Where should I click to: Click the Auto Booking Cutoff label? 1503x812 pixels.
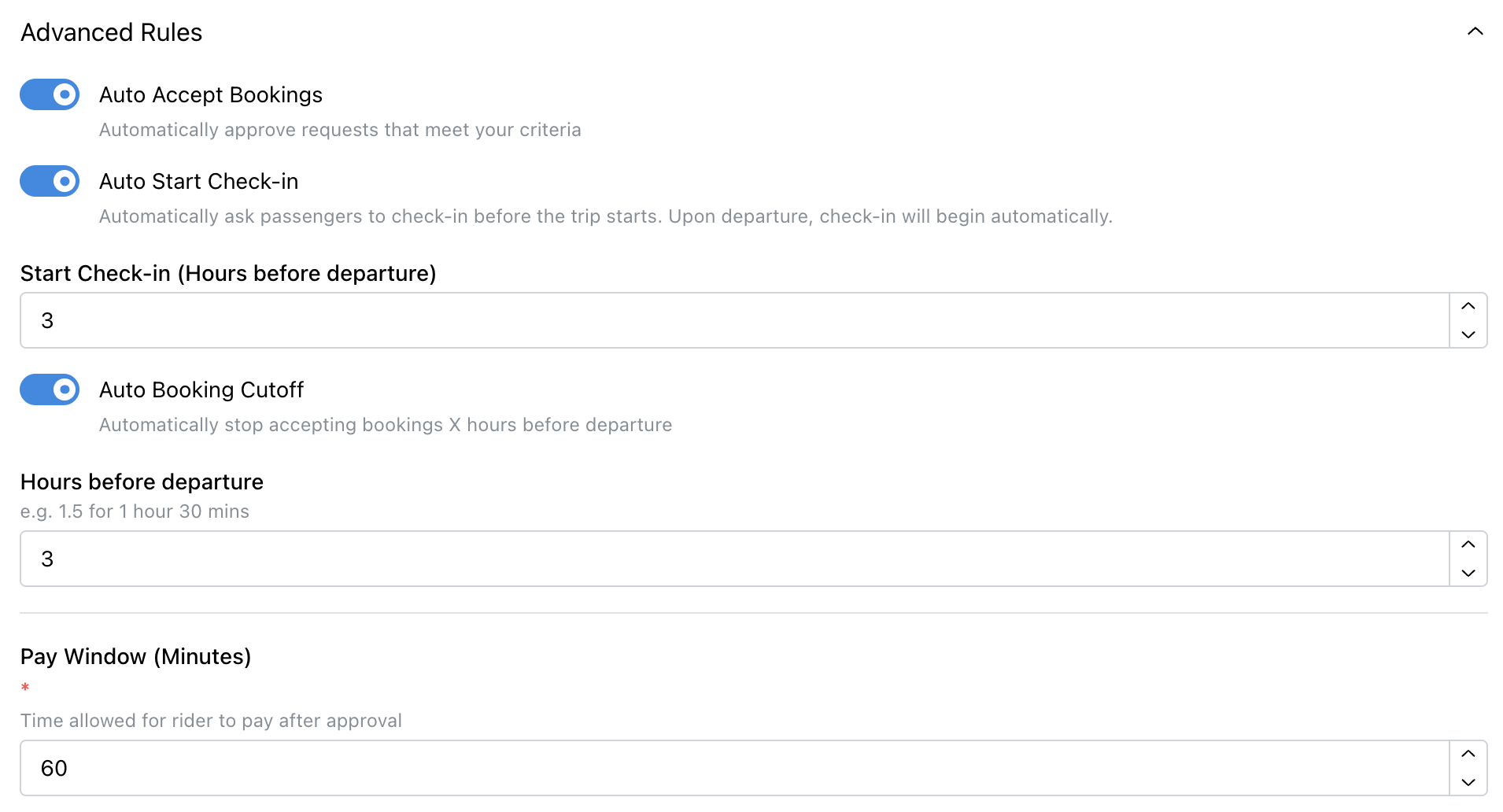click(x=201, y=389)
